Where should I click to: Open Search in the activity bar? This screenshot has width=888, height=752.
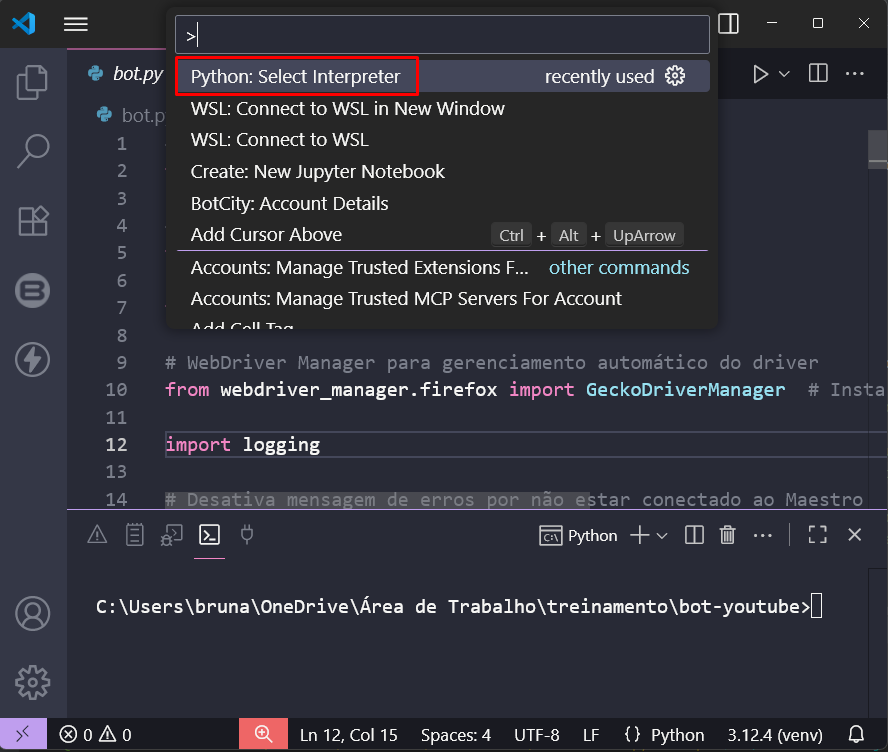click(32, 150)
